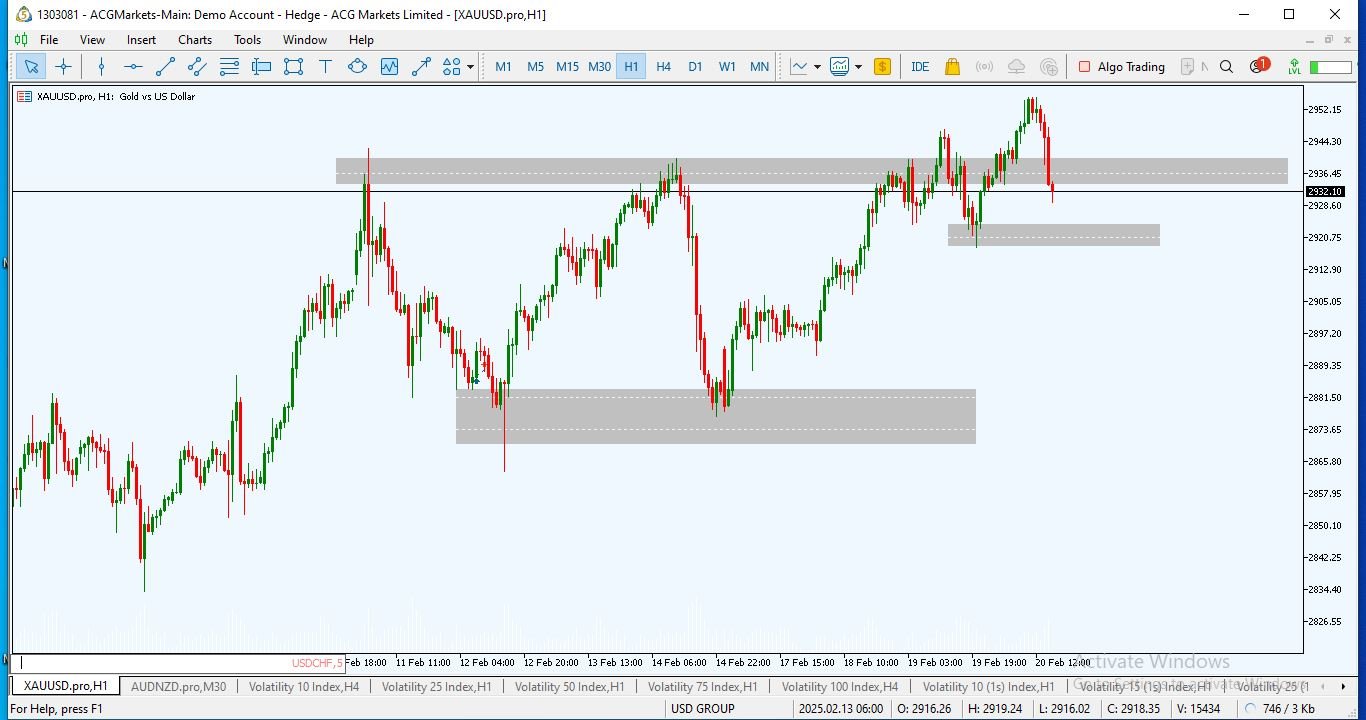Select the Rectangle shape tool
The height and width of the screenshot is (720, 1366).
click(x=293, y=67)
